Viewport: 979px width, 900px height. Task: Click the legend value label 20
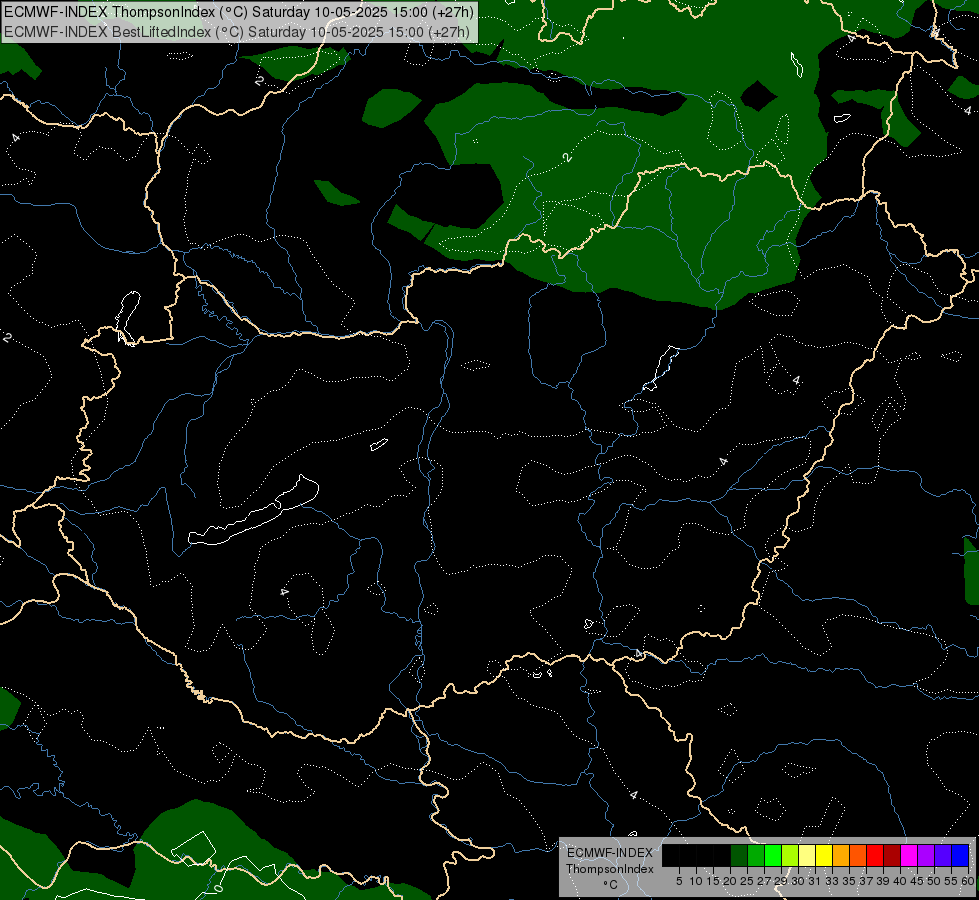[x=730, y=881]
